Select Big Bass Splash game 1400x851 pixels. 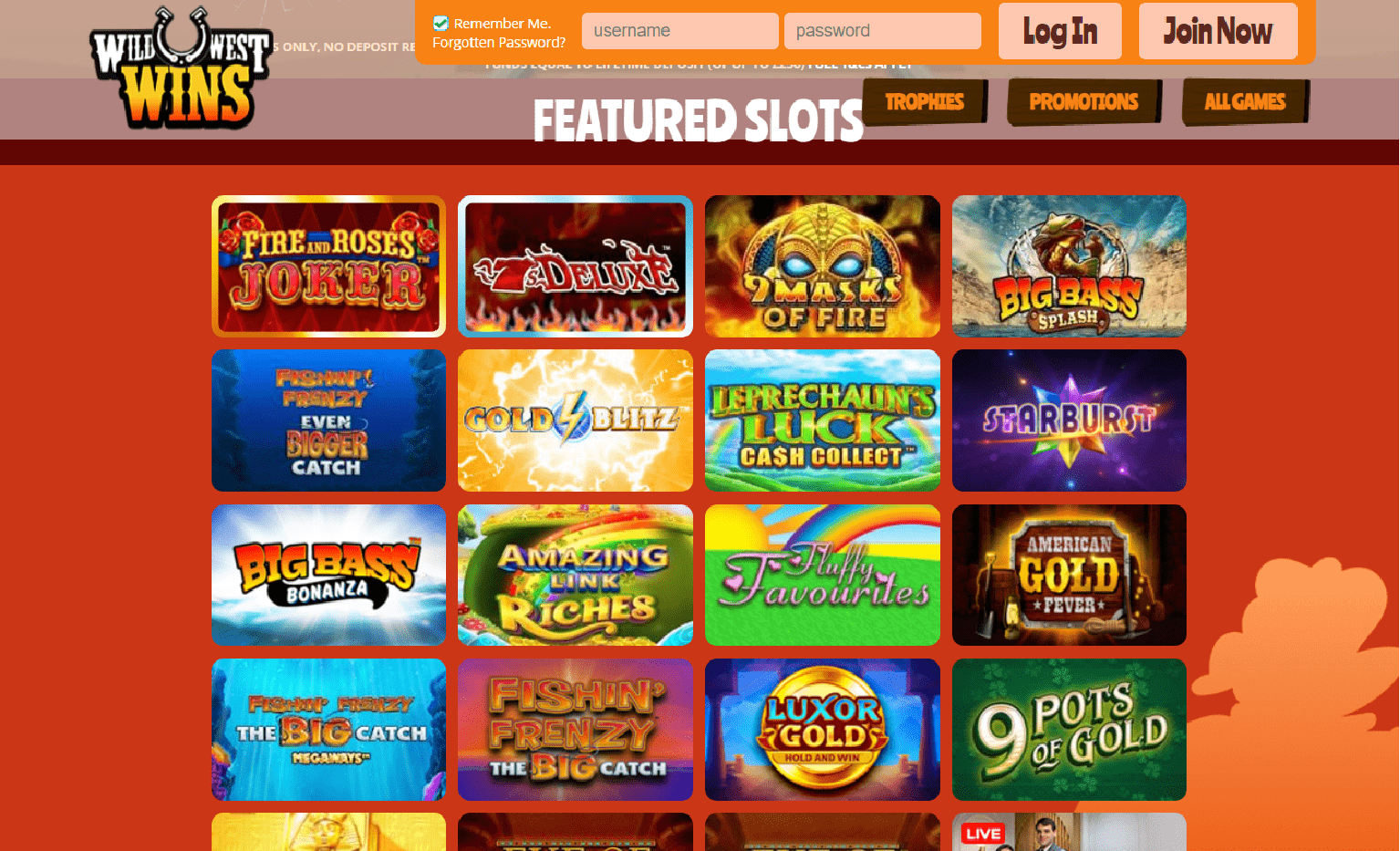pos(1069,266)
